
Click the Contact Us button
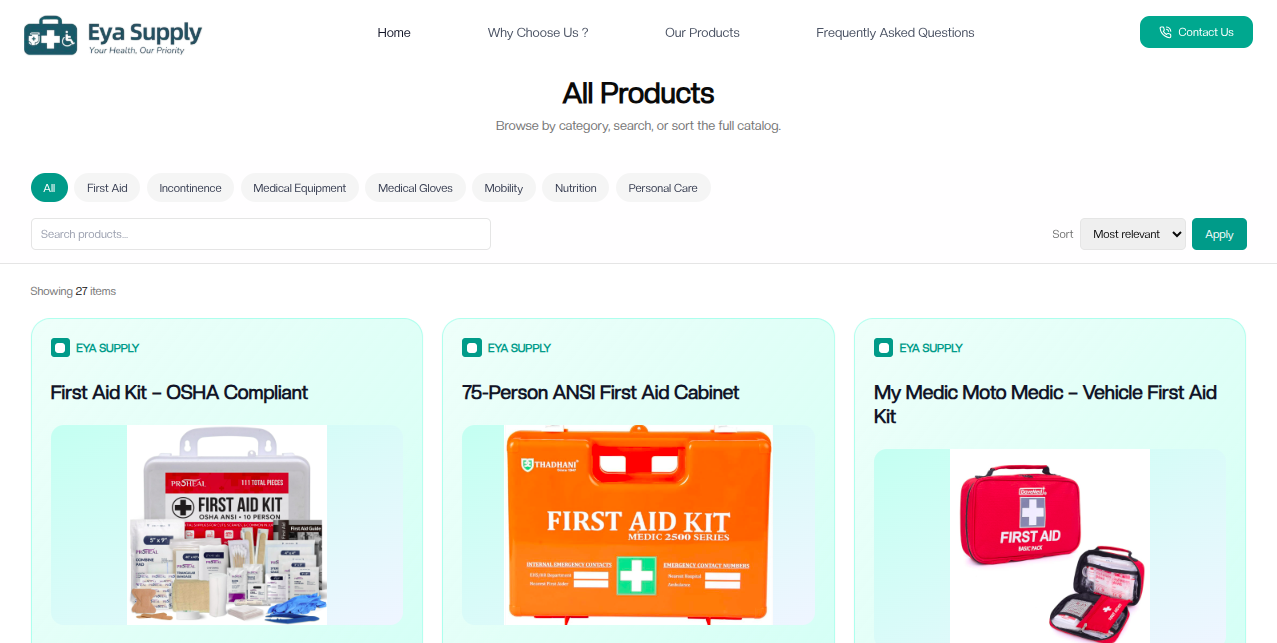tap(1196, 32)
